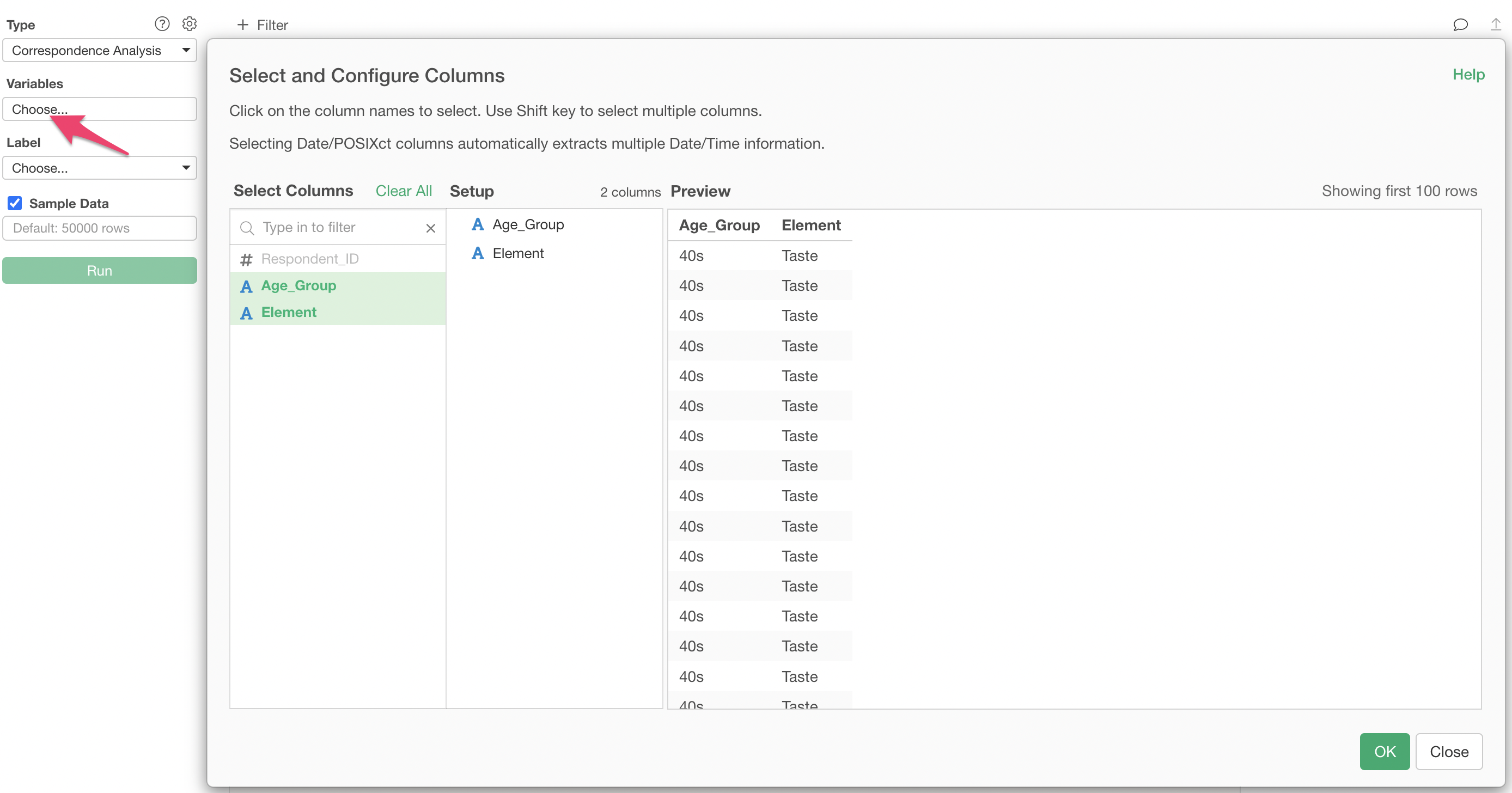Click the search magnifier icon
Screen dimensions: 1512x793
(247, 228)
